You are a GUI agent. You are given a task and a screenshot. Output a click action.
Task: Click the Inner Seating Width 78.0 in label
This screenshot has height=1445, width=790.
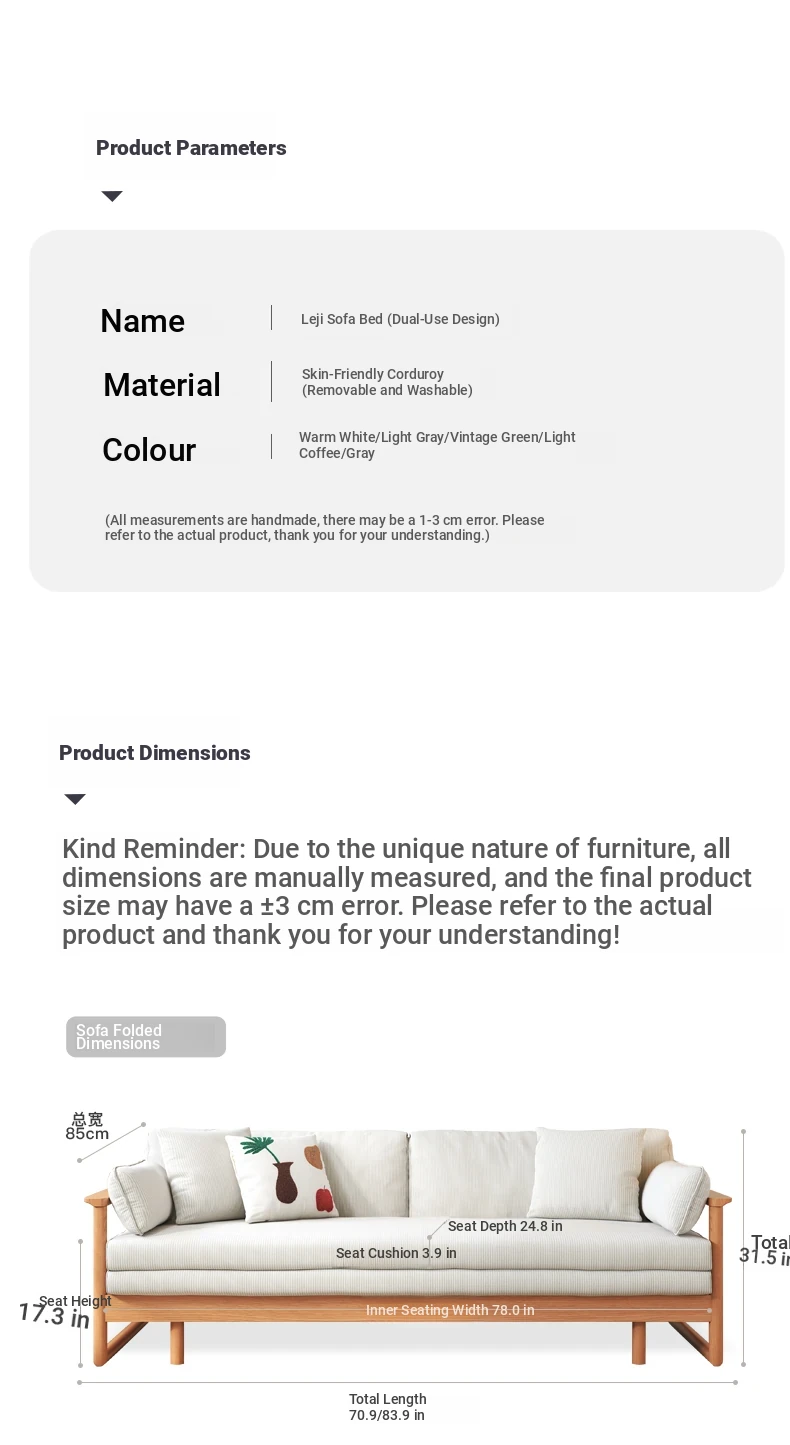click(x=450, y=1310)
